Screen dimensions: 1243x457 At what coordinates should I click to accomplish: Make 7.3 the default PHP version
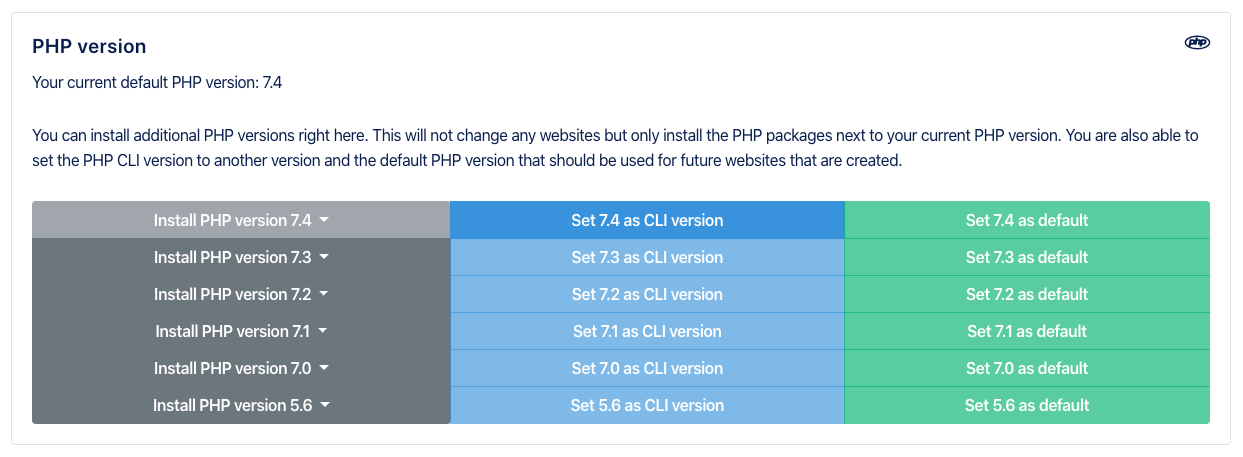1027,257
